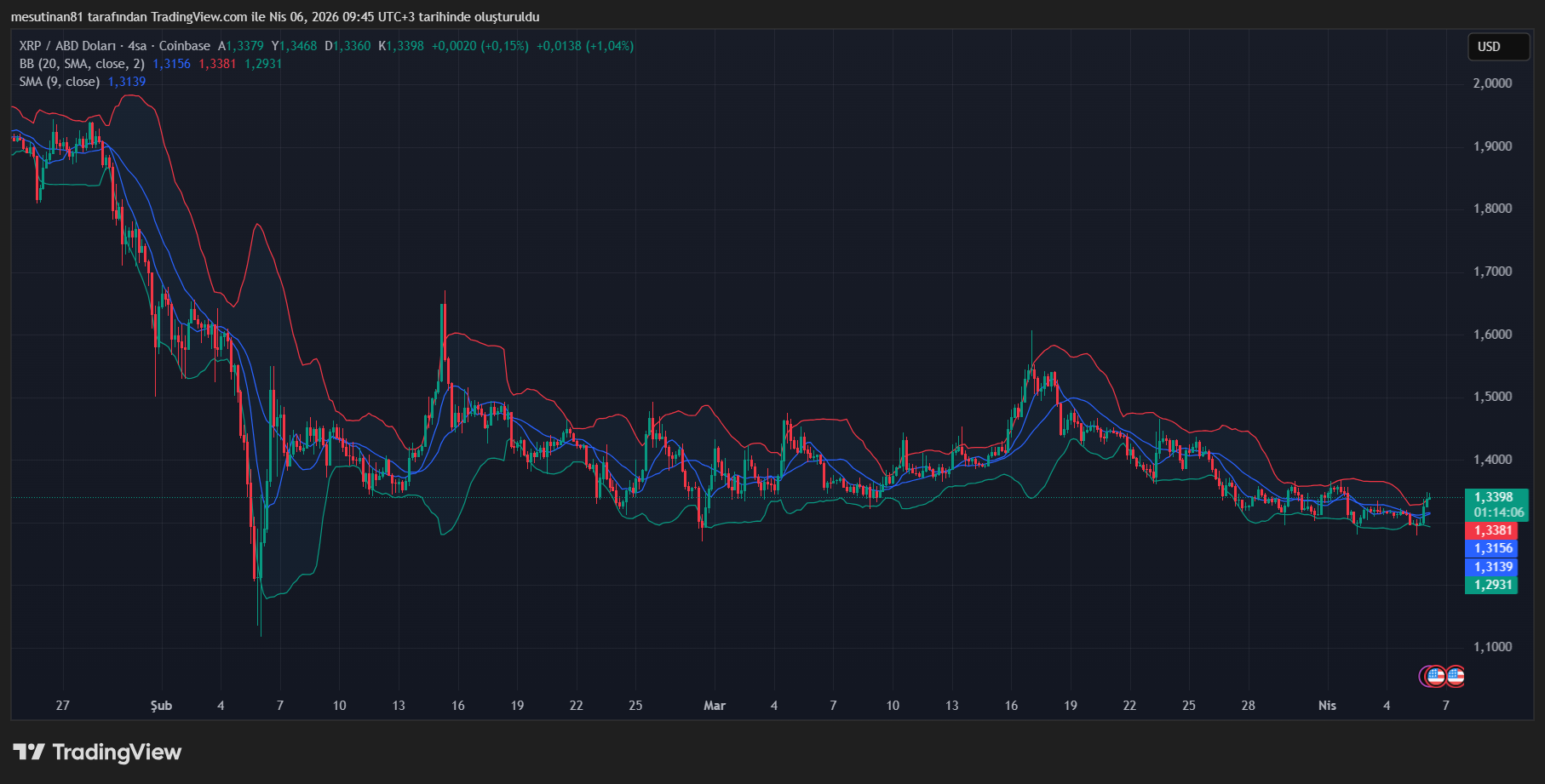Click the countdown timer 01:14:06
The height and width of the screenshot is (784, 1545).
(1495, 512)
